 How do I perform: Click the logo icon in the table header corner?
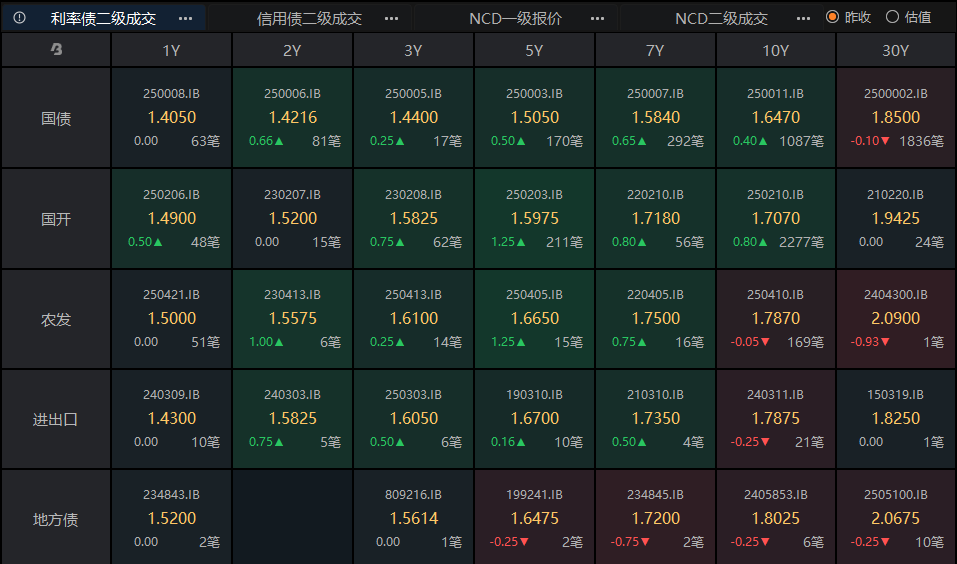coord(56,50)
